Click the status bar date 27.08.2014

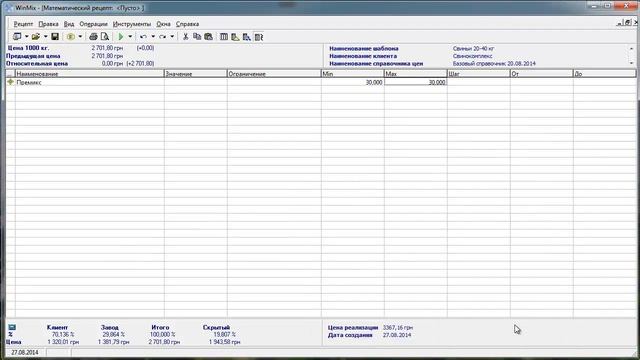click(25, 352)
